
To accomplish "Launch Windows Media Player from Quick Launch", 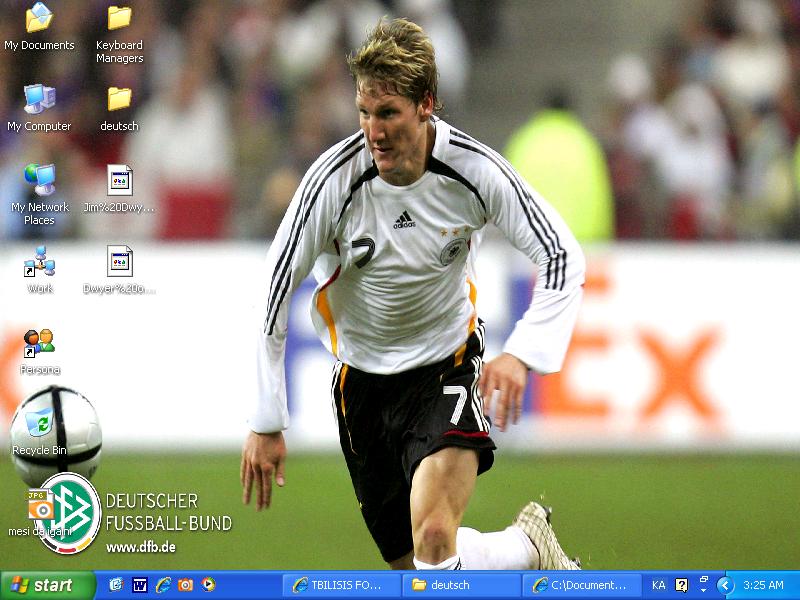I will pyautogui.click(x=208, y=585).
